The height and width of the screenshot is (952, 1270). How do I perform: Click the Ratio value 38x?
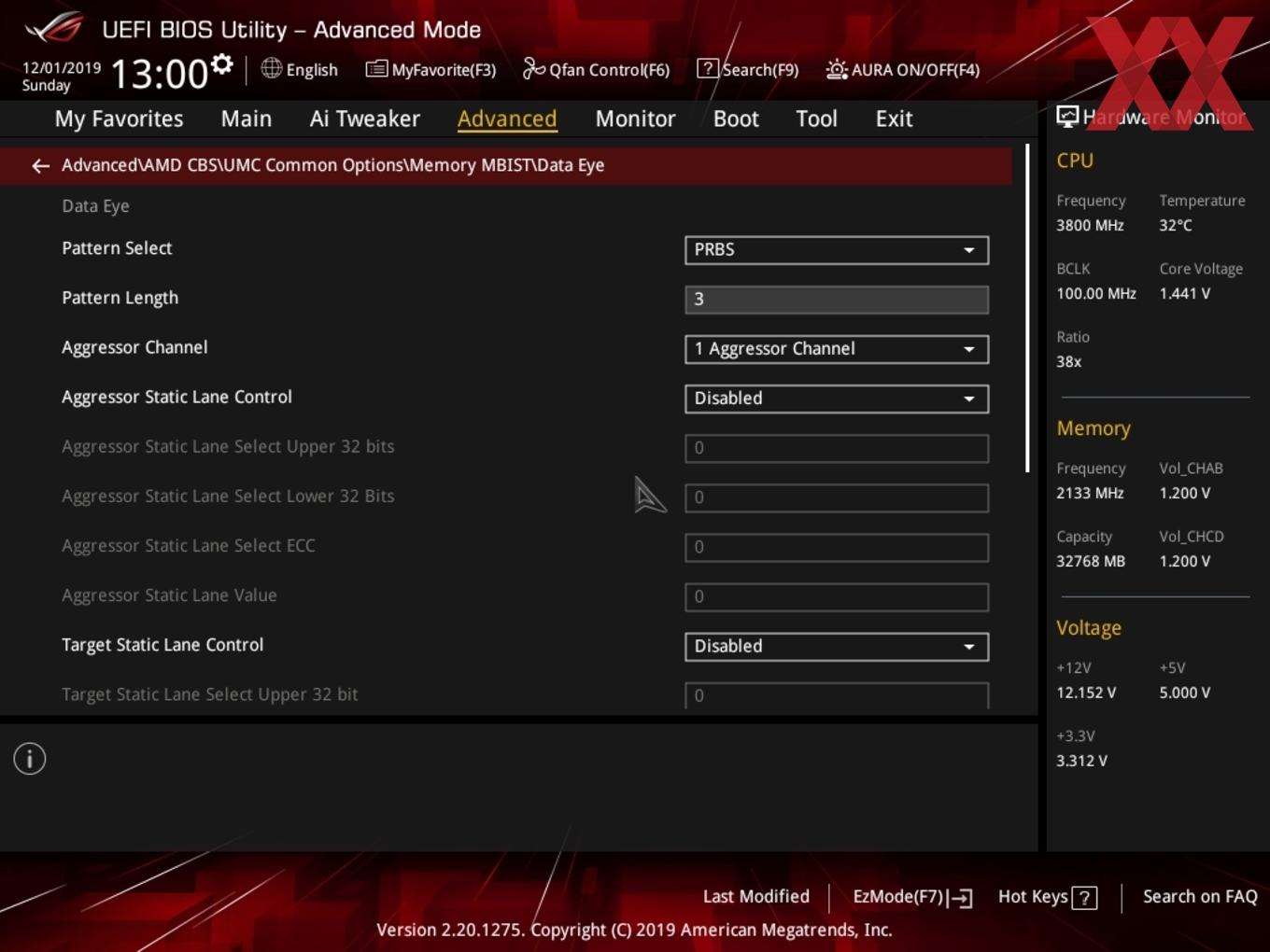click(1068, 361)
